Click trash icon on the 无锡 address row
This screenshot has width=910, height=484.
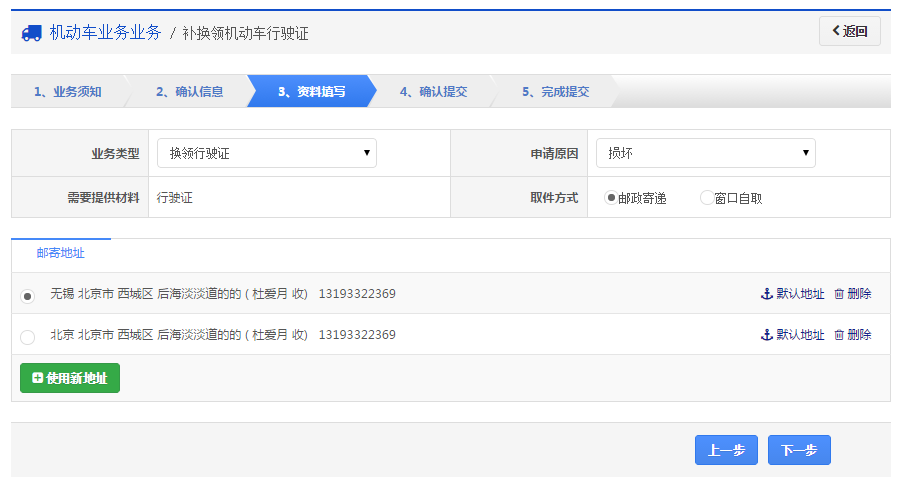coord(839,294)
